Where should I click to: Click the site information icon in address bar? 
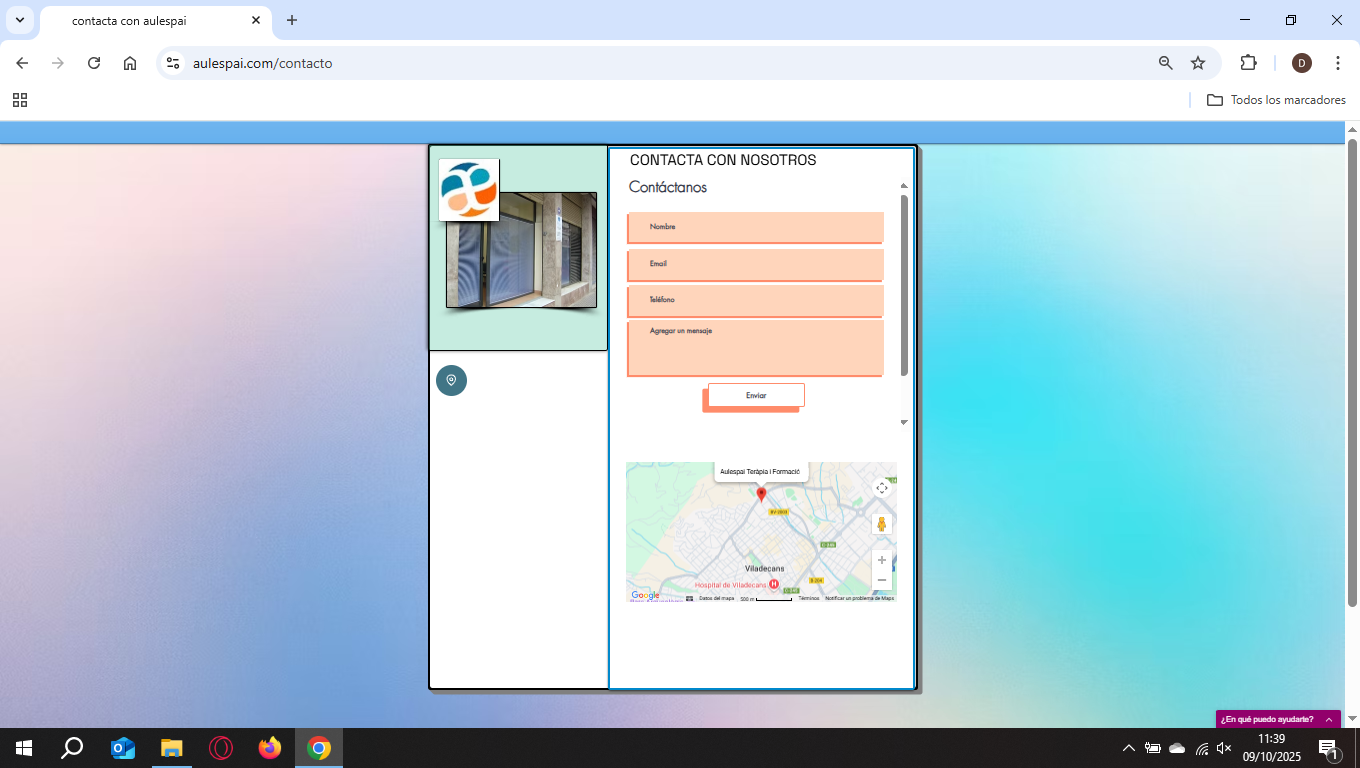tap(173, 63)
